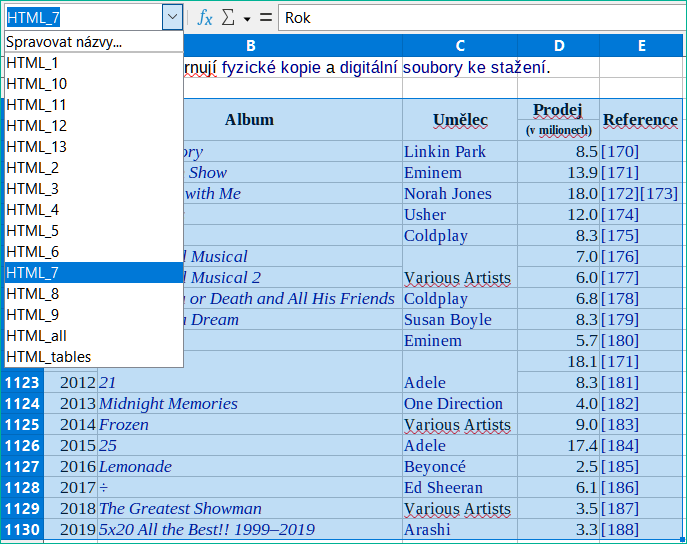
Task: Select column C header
Action: (x=460, y=46)
